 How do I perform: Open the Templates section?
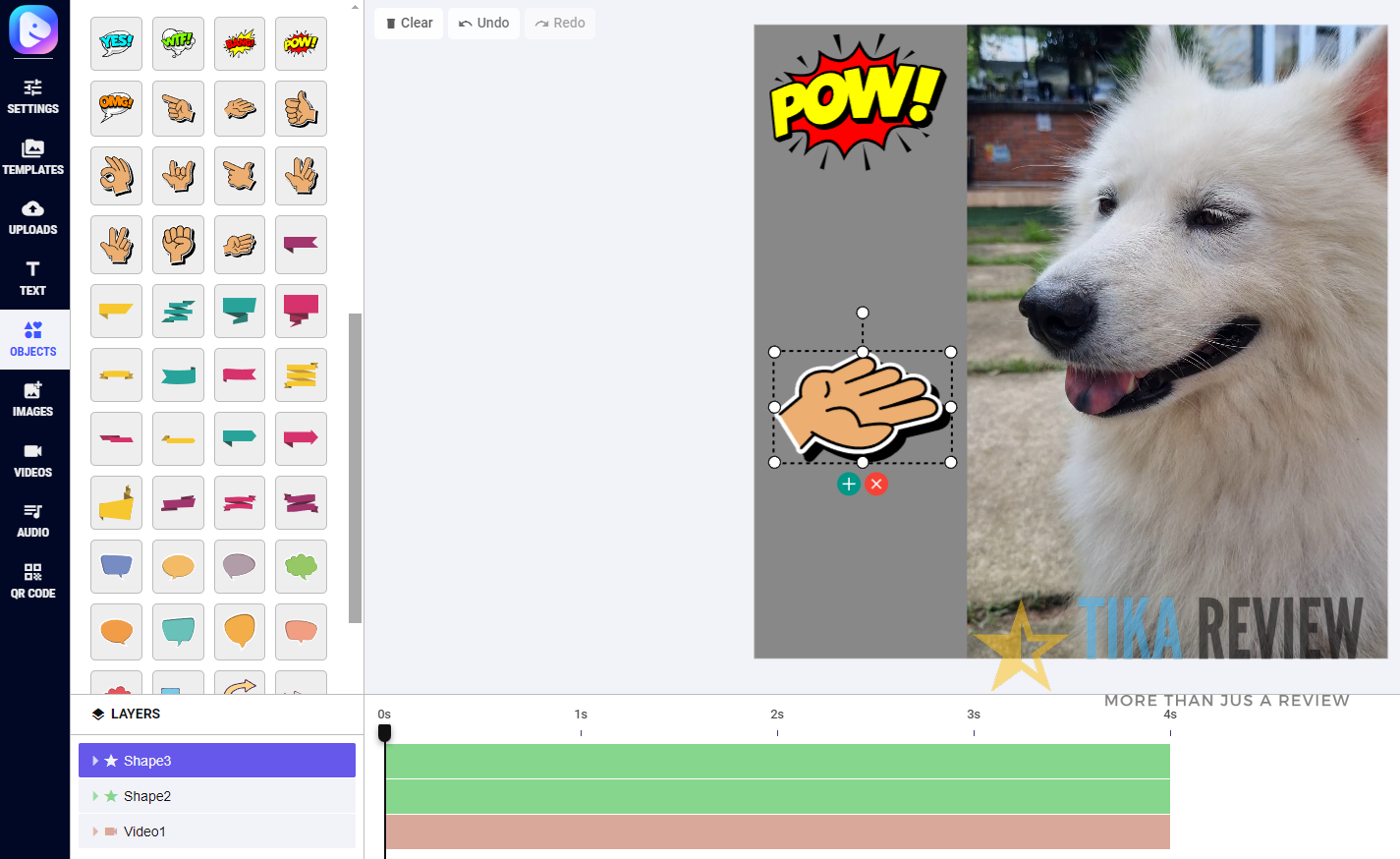(33, 157)
